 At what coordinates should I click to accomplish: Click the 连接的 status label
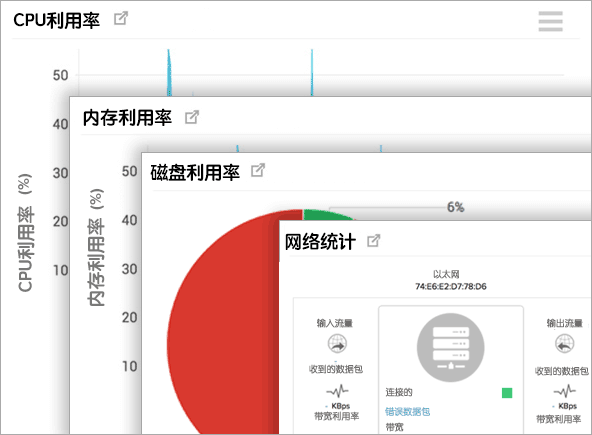click(x=399, y=392)
